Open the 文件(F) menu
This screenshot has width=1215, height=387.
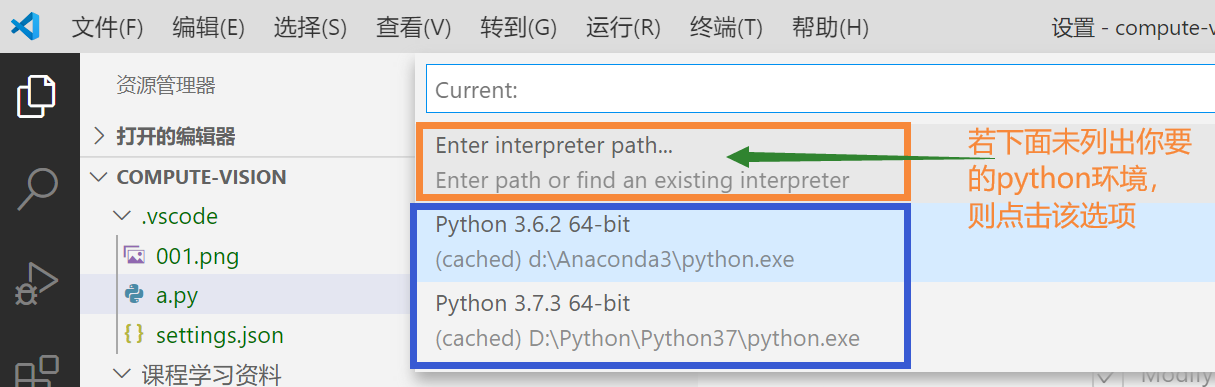tap(108, 28)
